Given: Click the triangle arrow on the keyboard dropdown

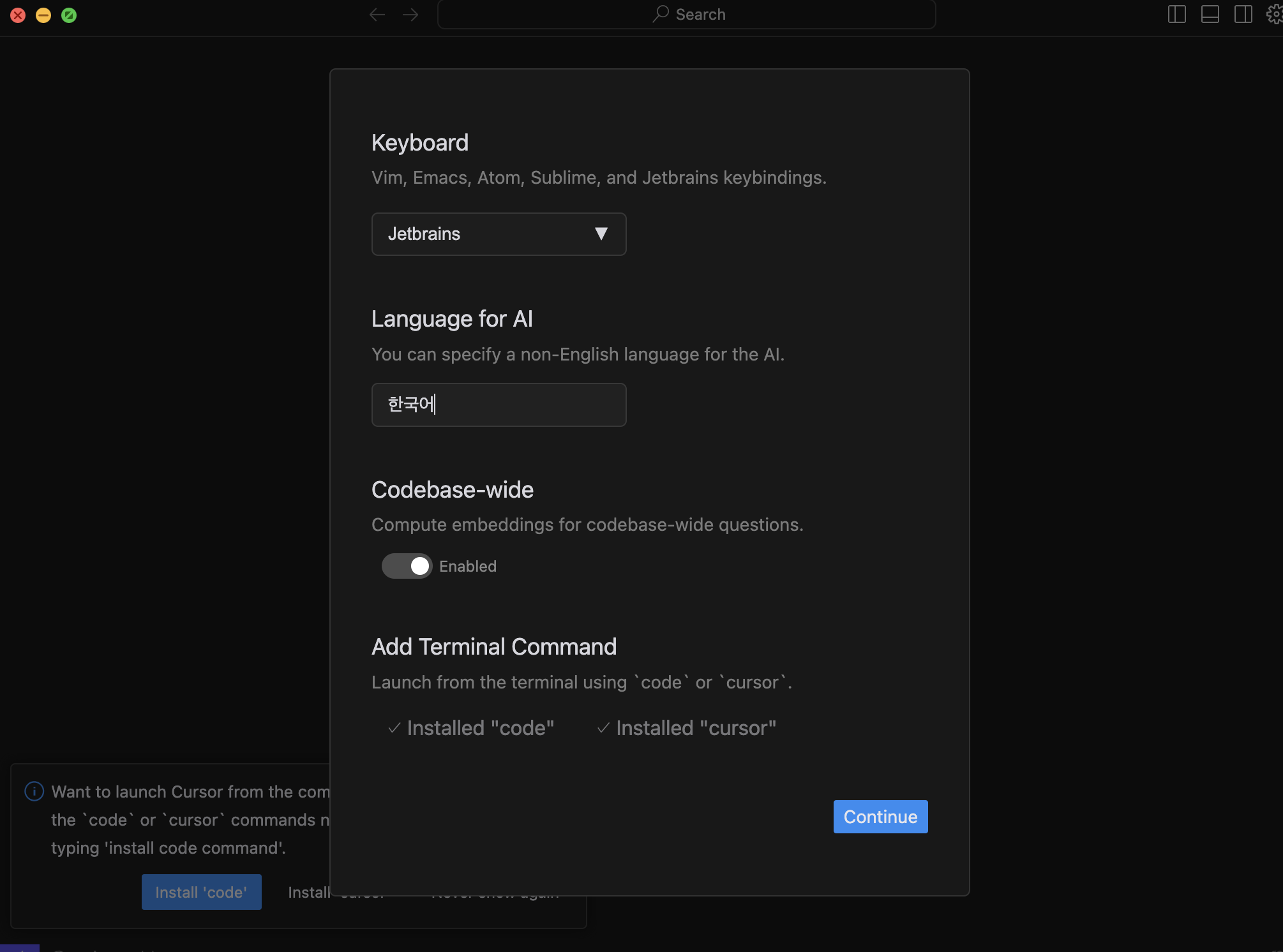Looking at the screenshot, I should 601,234.
